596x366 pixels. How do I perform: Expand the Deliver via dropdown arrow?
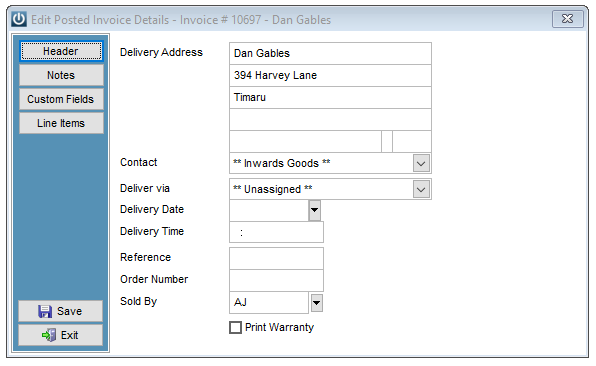click(x=421, y=189)
